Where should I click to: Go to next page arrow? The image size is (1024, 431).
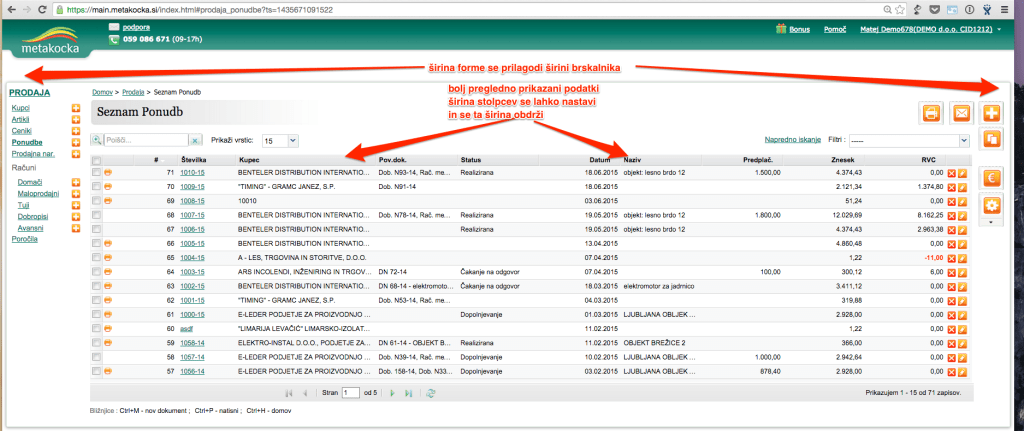(x=392, y=393)
